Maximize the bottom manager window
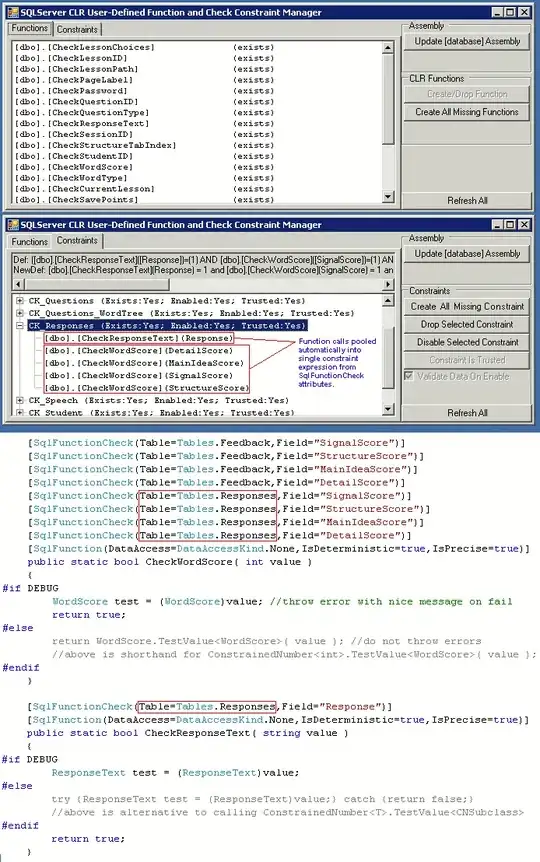 (510, 224)
